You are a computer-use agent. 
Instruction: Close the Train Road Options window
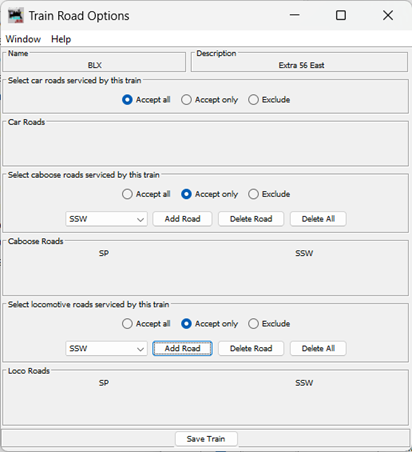388,15
